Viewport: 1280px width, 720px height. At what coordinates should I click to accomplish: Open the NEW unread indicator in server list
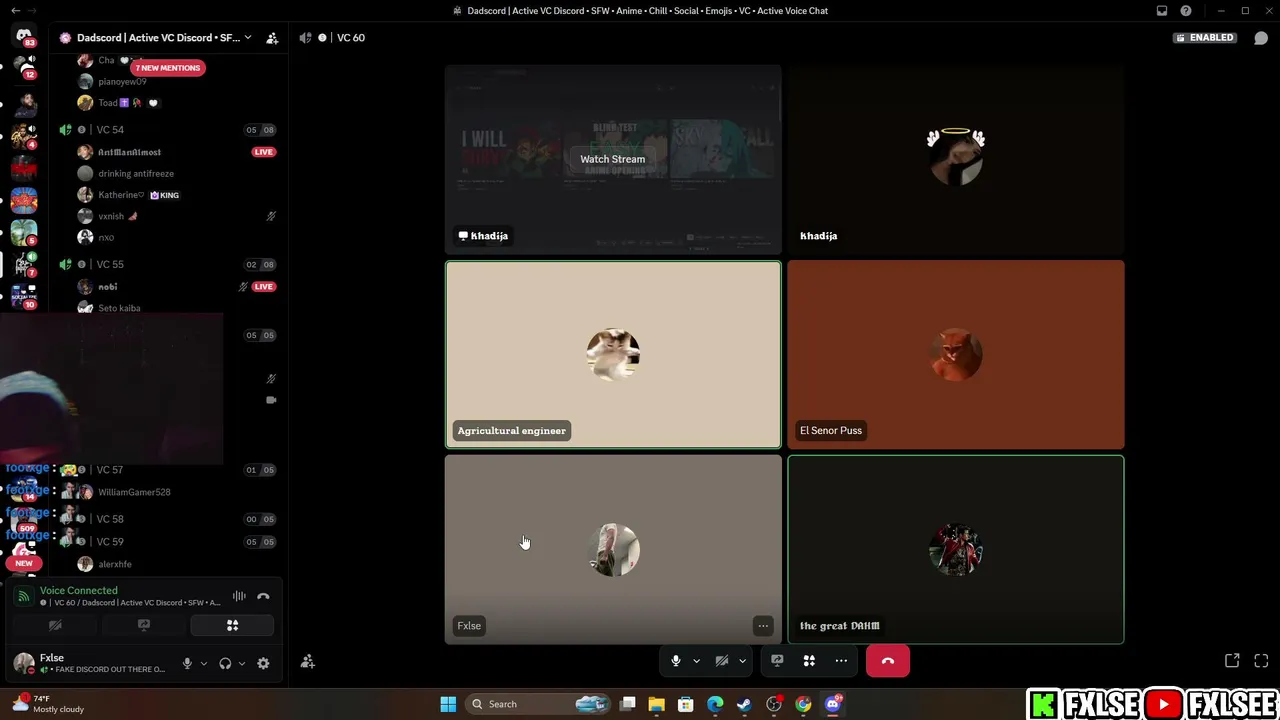tap(24, 563)
